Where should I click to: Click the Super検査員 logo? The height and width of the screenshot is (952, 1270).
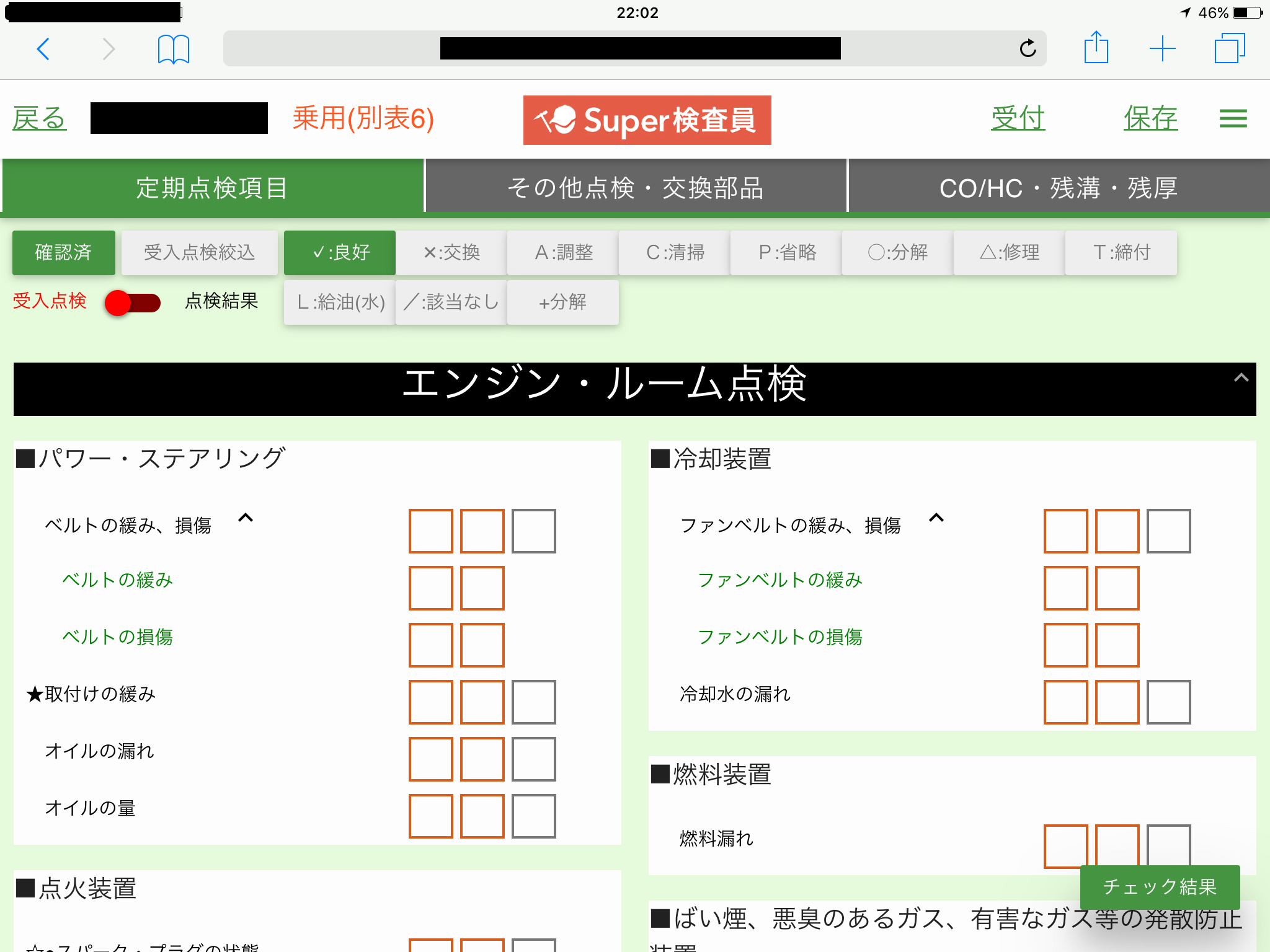647,120
